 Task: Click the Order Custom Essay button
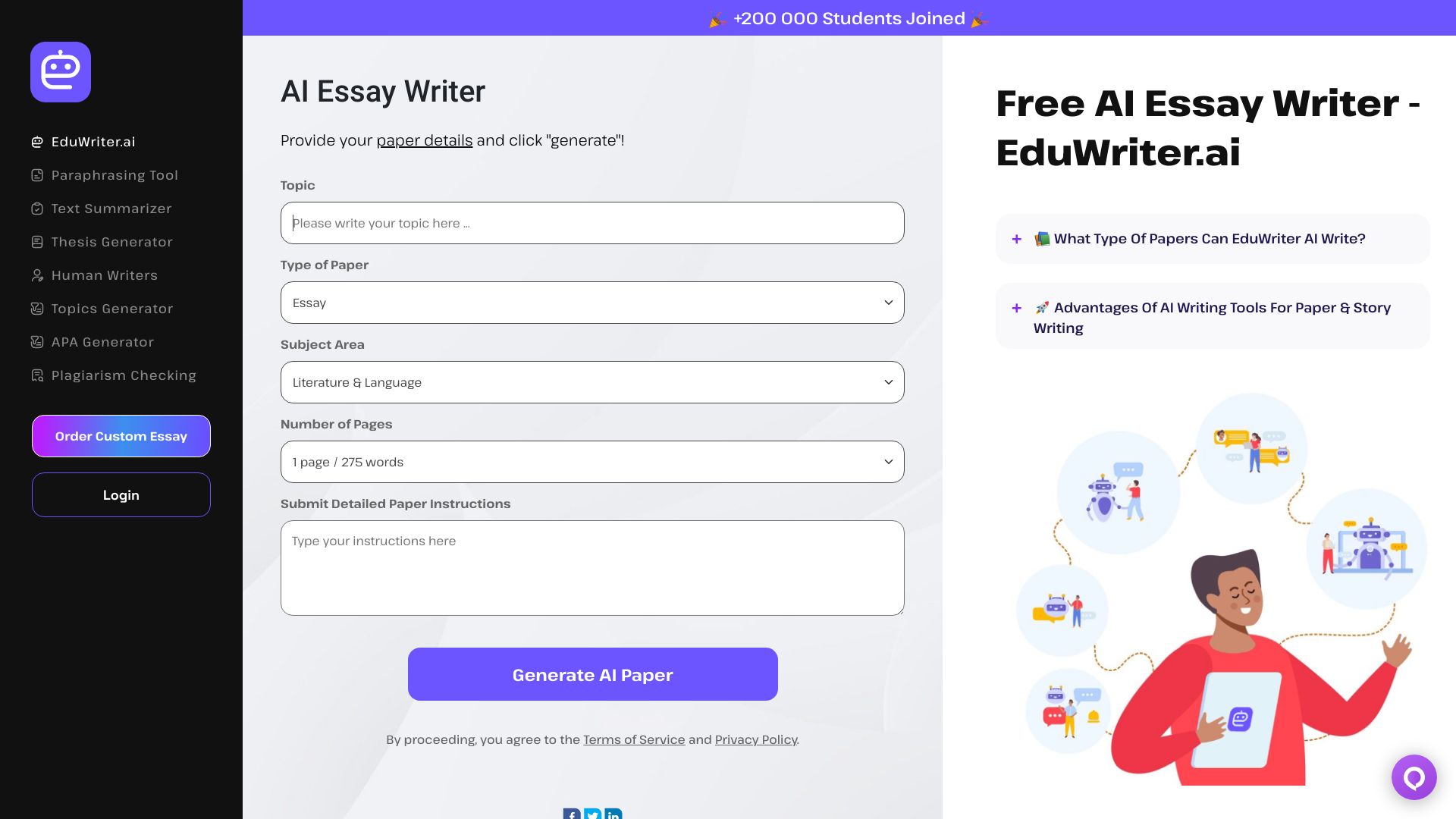[121, 435]
